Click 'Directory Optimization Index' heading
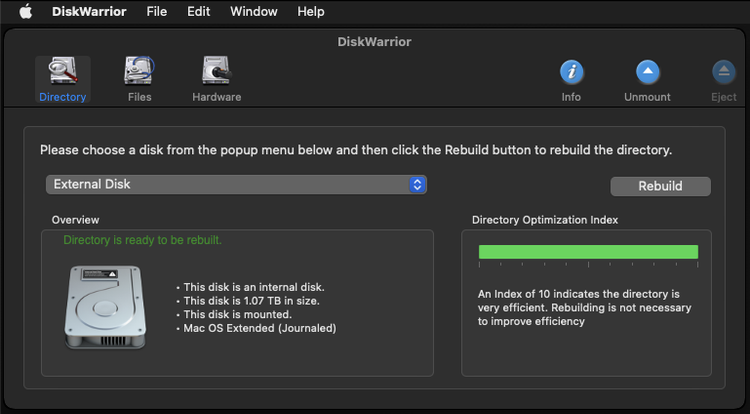750x414 pixels. coord(545,220)
